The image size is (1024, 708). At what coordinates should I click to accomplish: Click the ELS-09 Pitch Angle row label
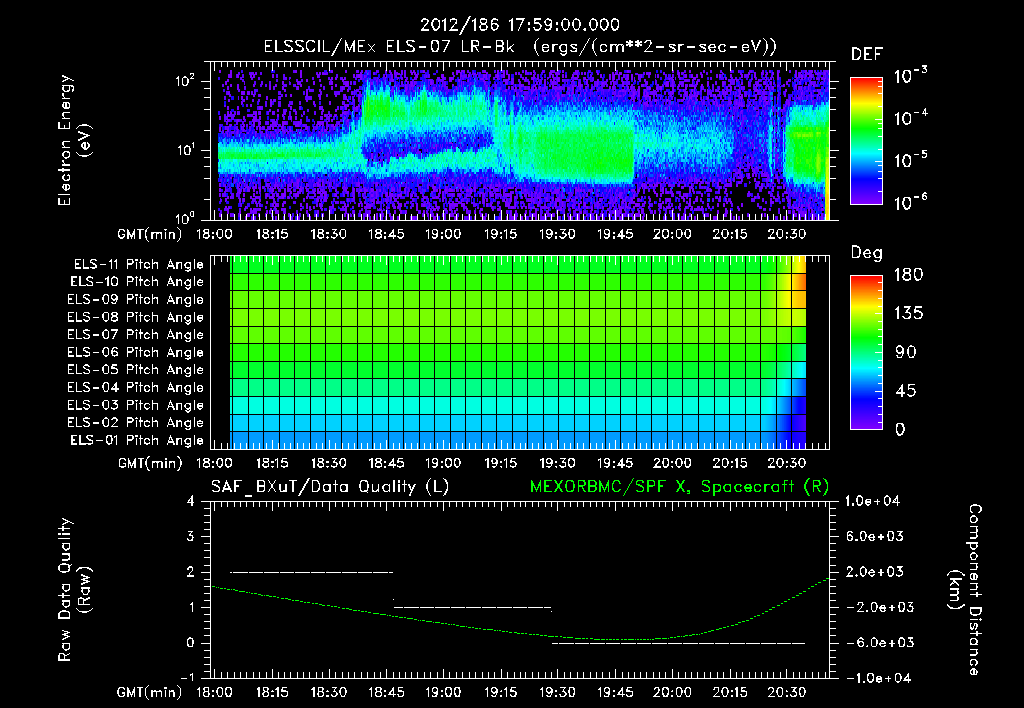pyautogui.click(x=136, y=300)
